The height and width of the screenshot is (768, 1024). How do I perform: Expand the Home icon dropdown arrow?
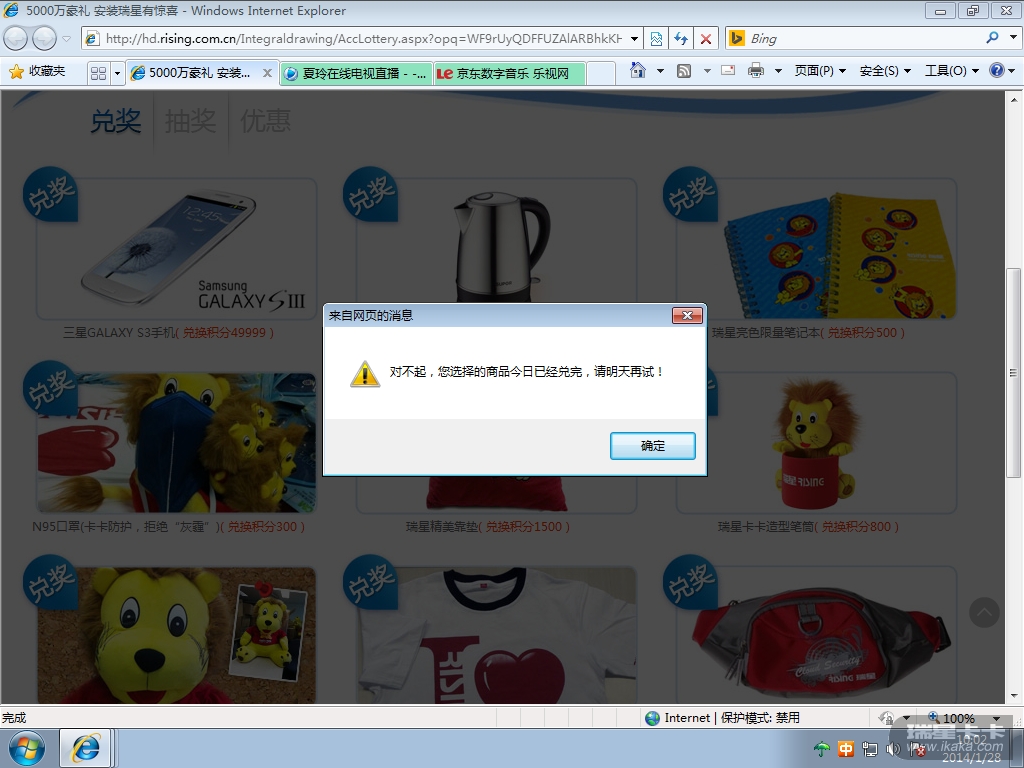point(660,71)
